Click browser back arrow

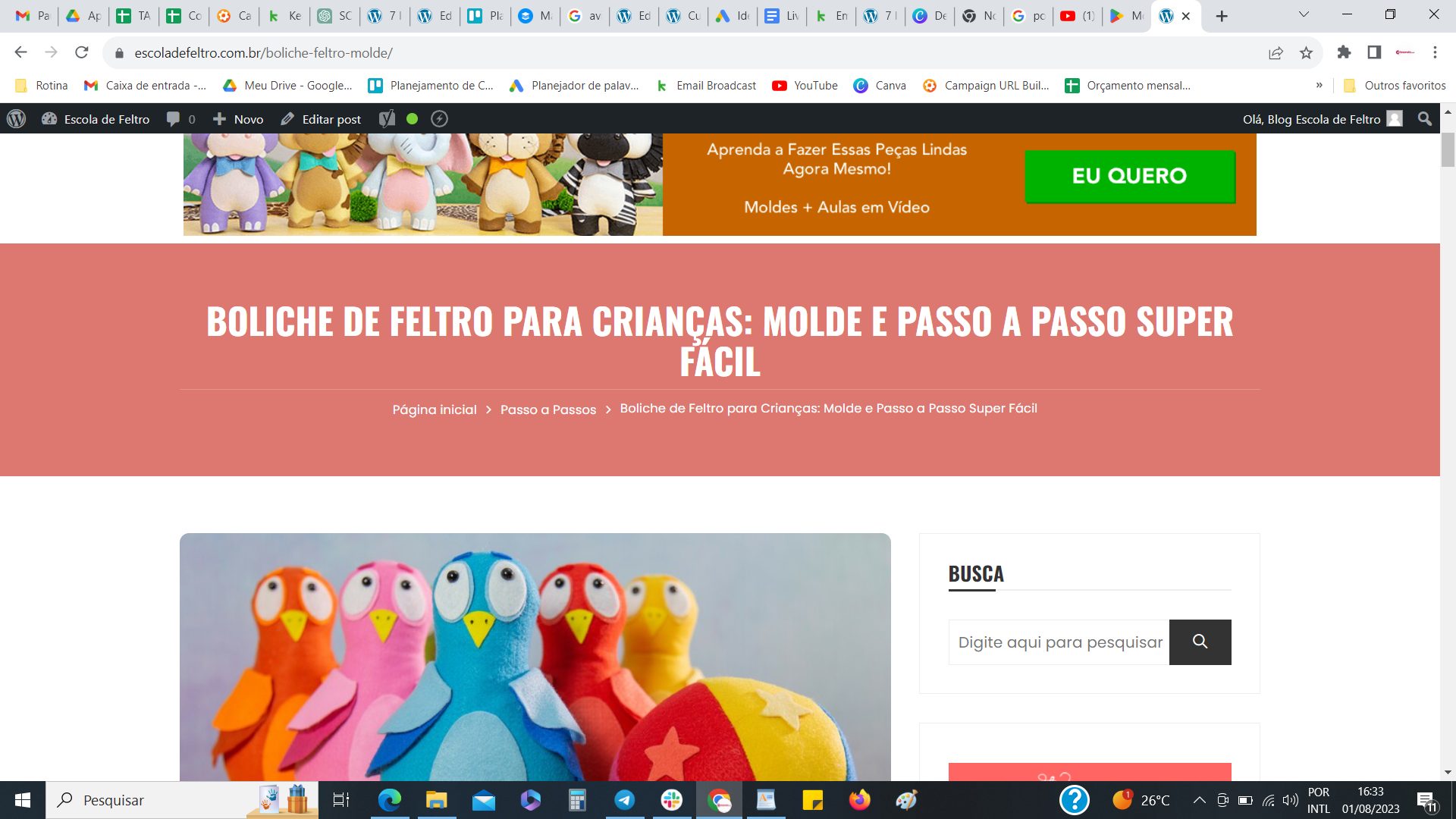point(21,52)
